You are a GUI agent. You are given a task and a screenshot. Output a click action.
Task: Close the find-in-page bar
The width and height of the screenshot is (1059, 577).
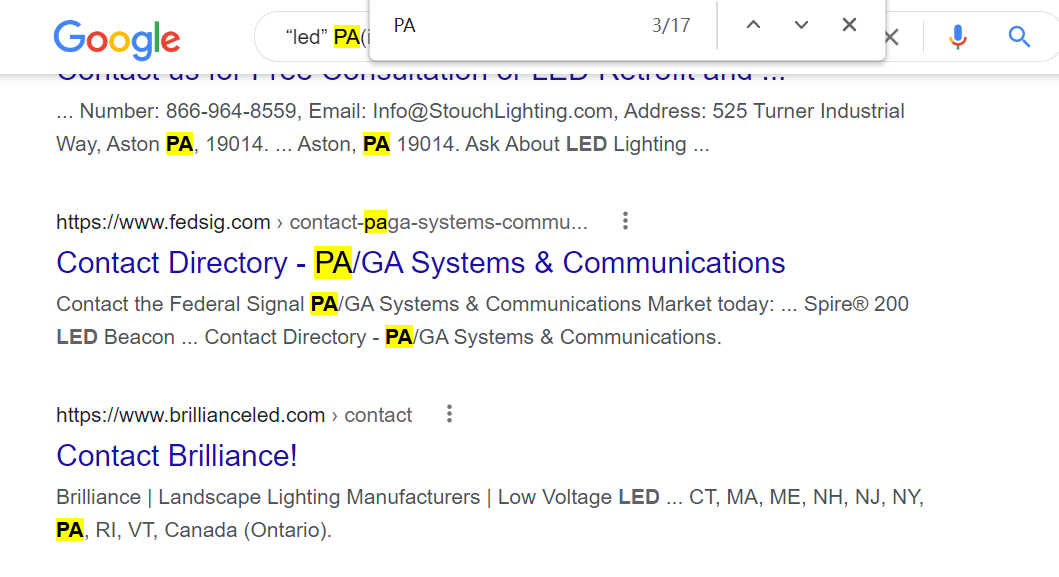pos(849,25)
